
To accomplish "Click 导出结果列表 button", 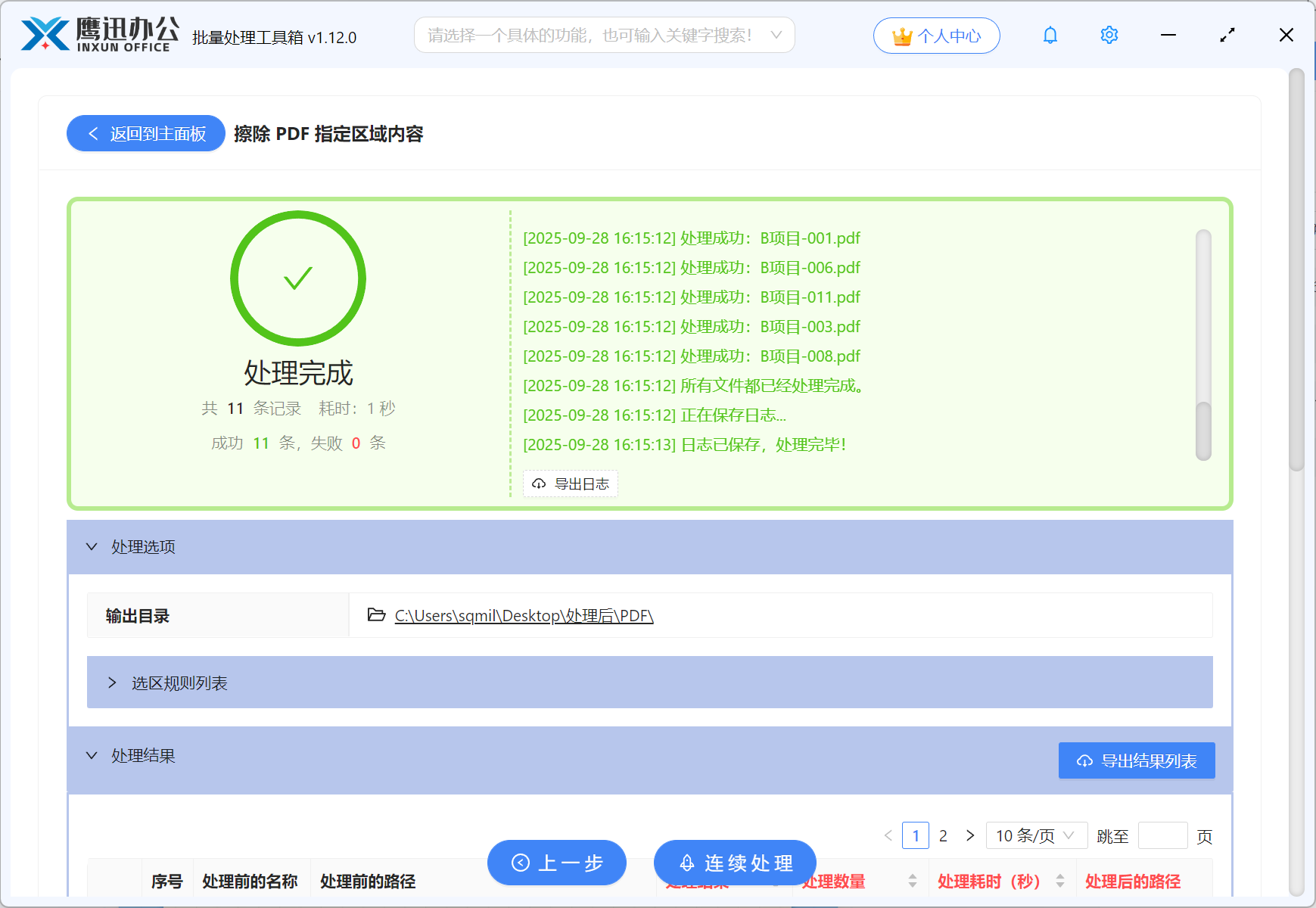I will (1137, 760).
